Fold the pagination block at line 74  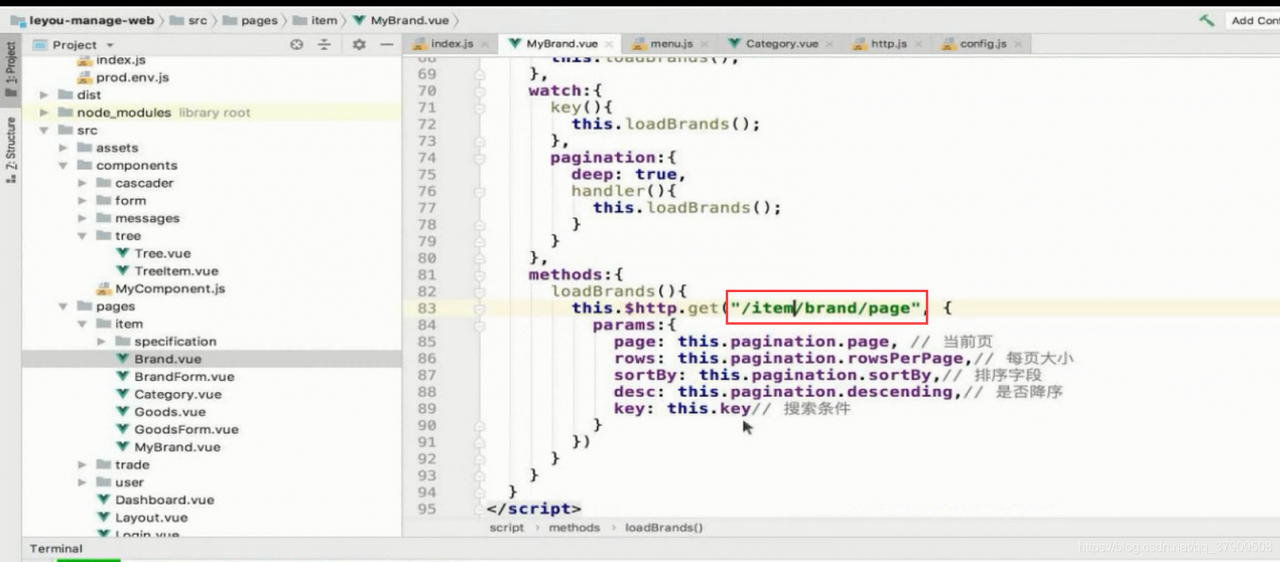481,158
